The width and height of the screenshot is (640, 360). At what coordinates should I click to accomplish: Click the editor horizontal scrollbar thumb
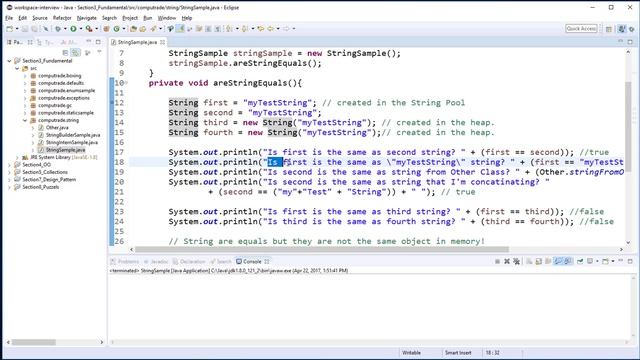322,249
